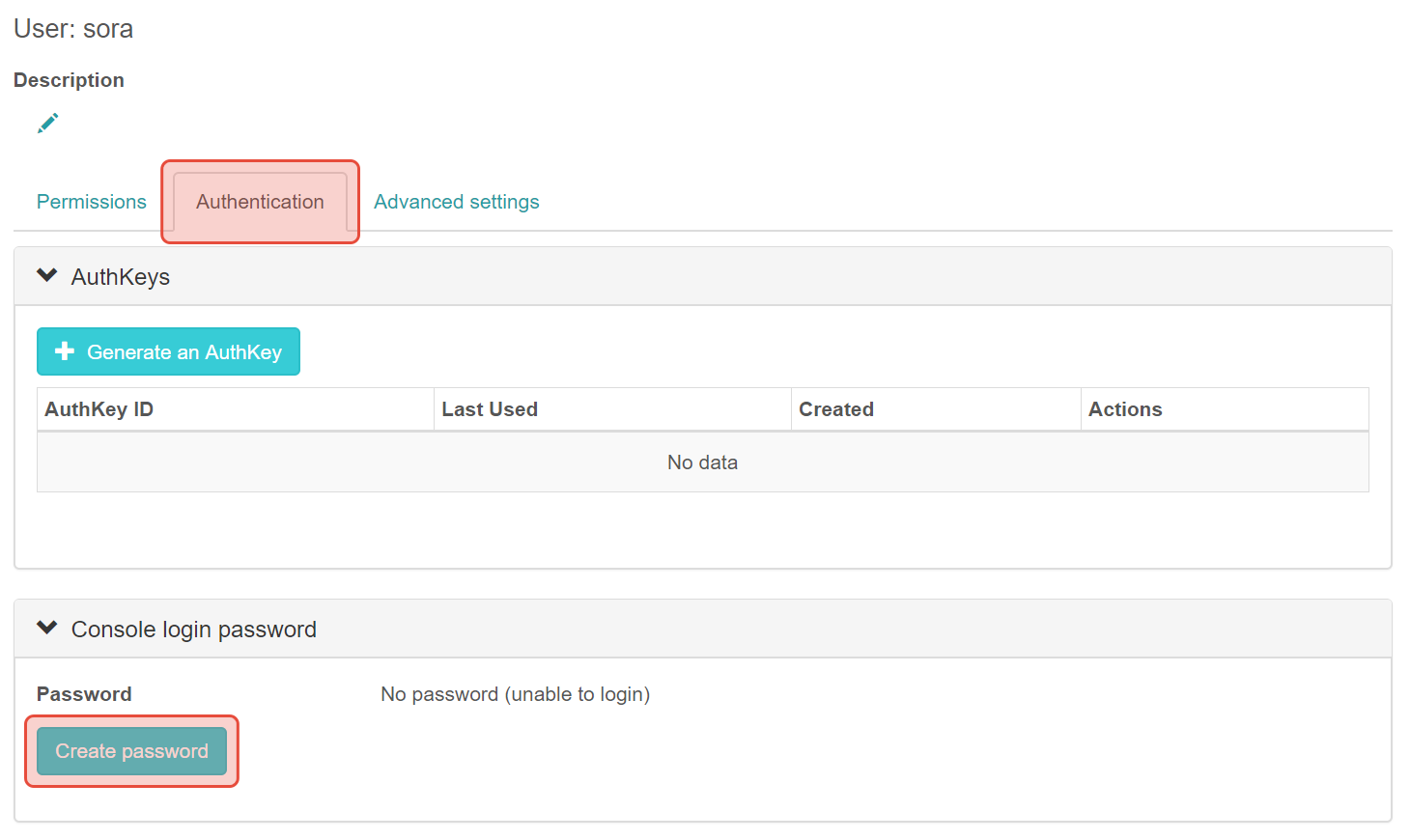
Task: Click the chevron beside Console login password
Action: tap(45, 627)
